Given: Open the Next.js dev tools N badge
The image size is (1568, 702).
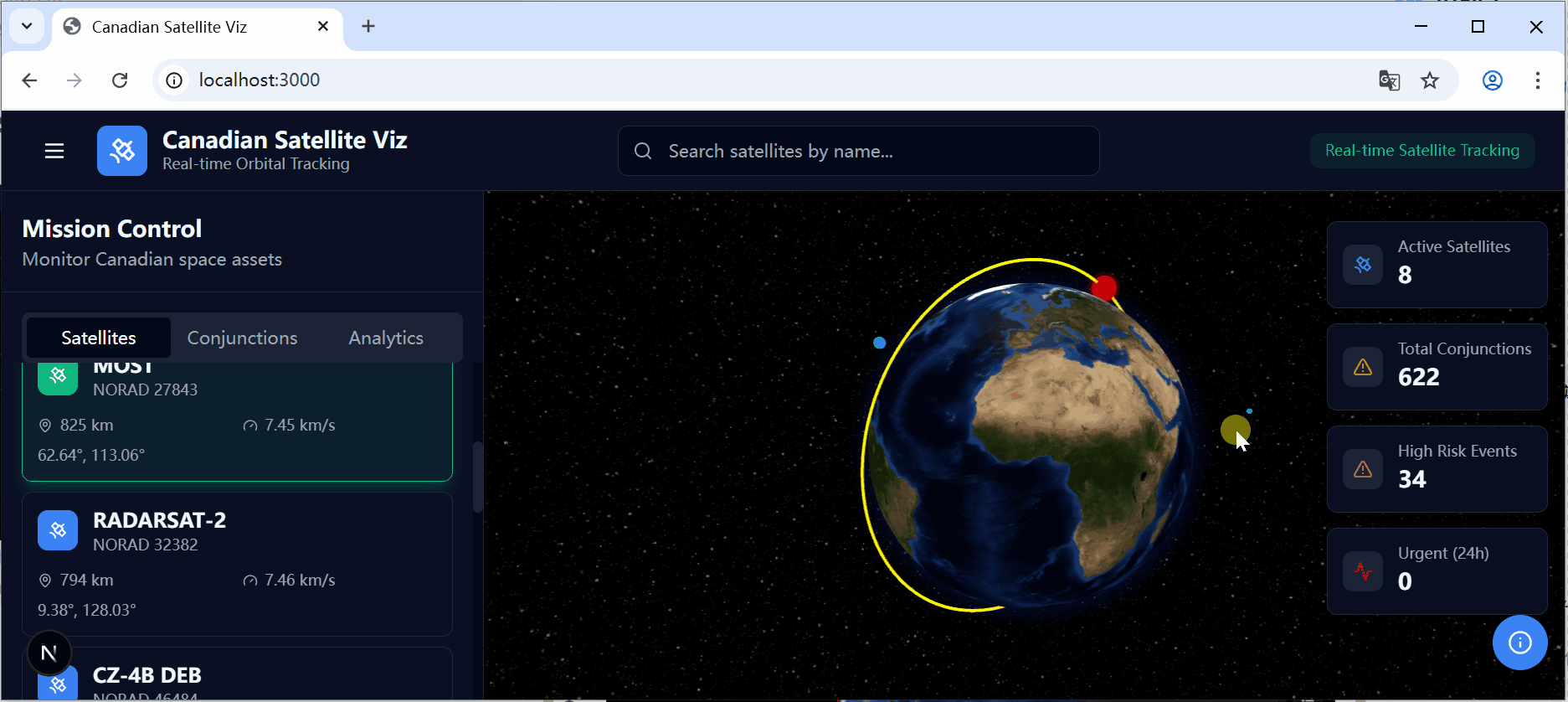Looking at the screenshot, I should click(49, 653).
